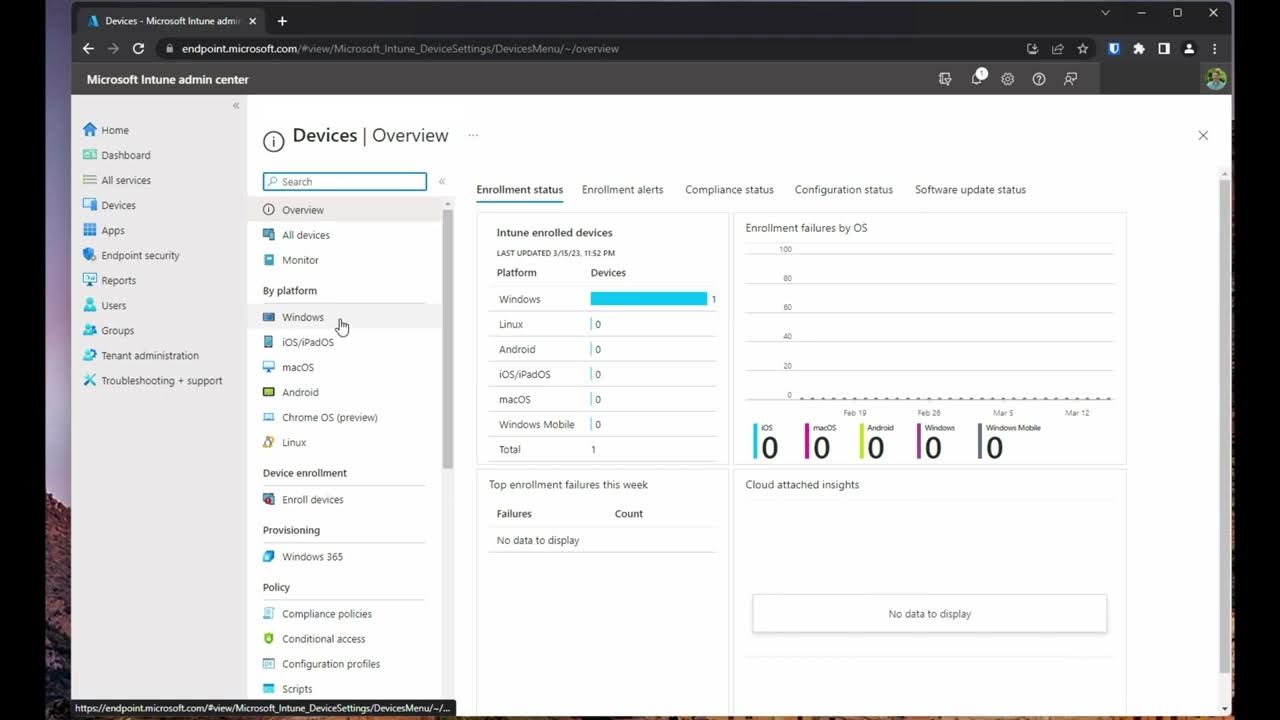This screenshot has width=1280, height=720.
Task: Switch to the Compliance status tab
Action: (729, 189)
